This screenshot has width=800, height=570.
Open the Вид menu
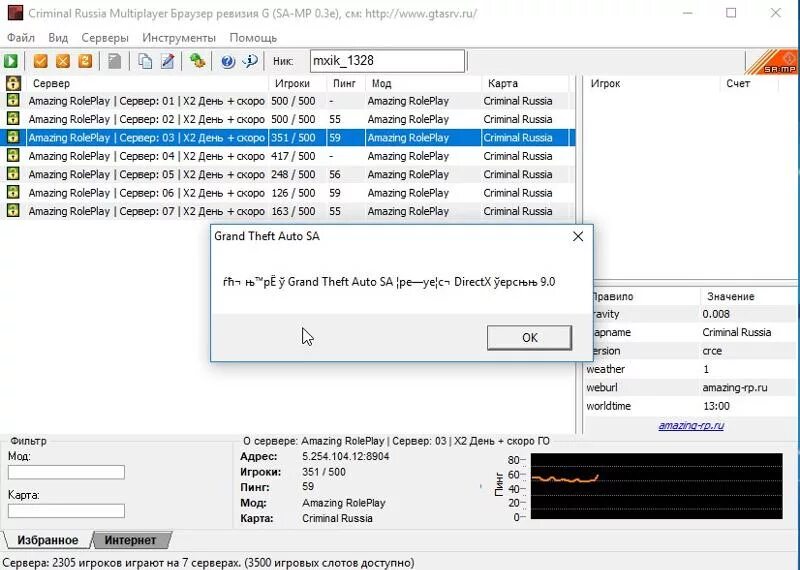(x=58, y=38)
